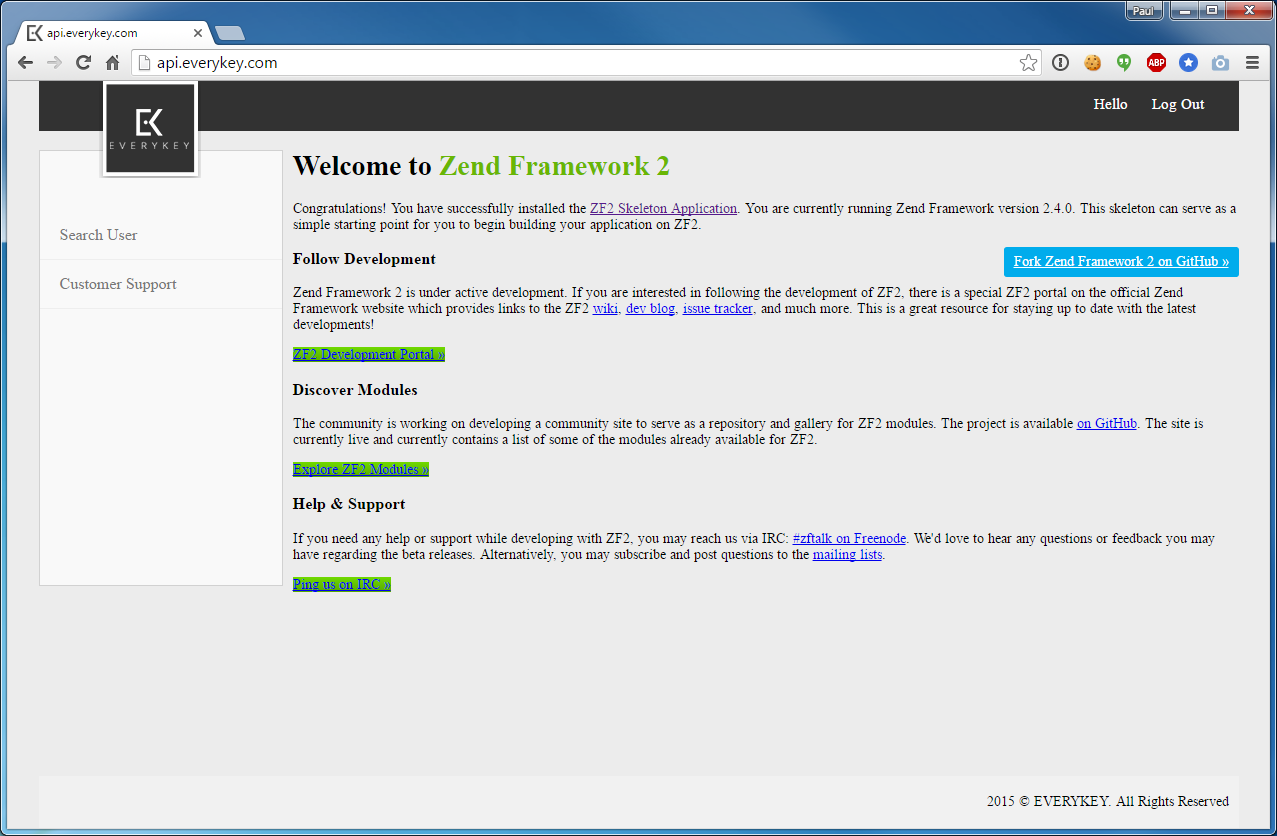The image size is (1277, 836).
Task: Click the Explore ZF2 Modules button
Action: [x=360, y=469]
